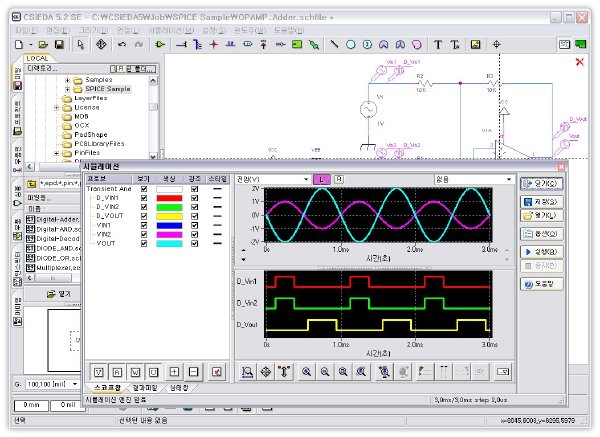Viewport: 600px width, 437px height.
Task: Toggle visibility checkbox for D_VIN1 probe
Action: click(x=144, y=198)
